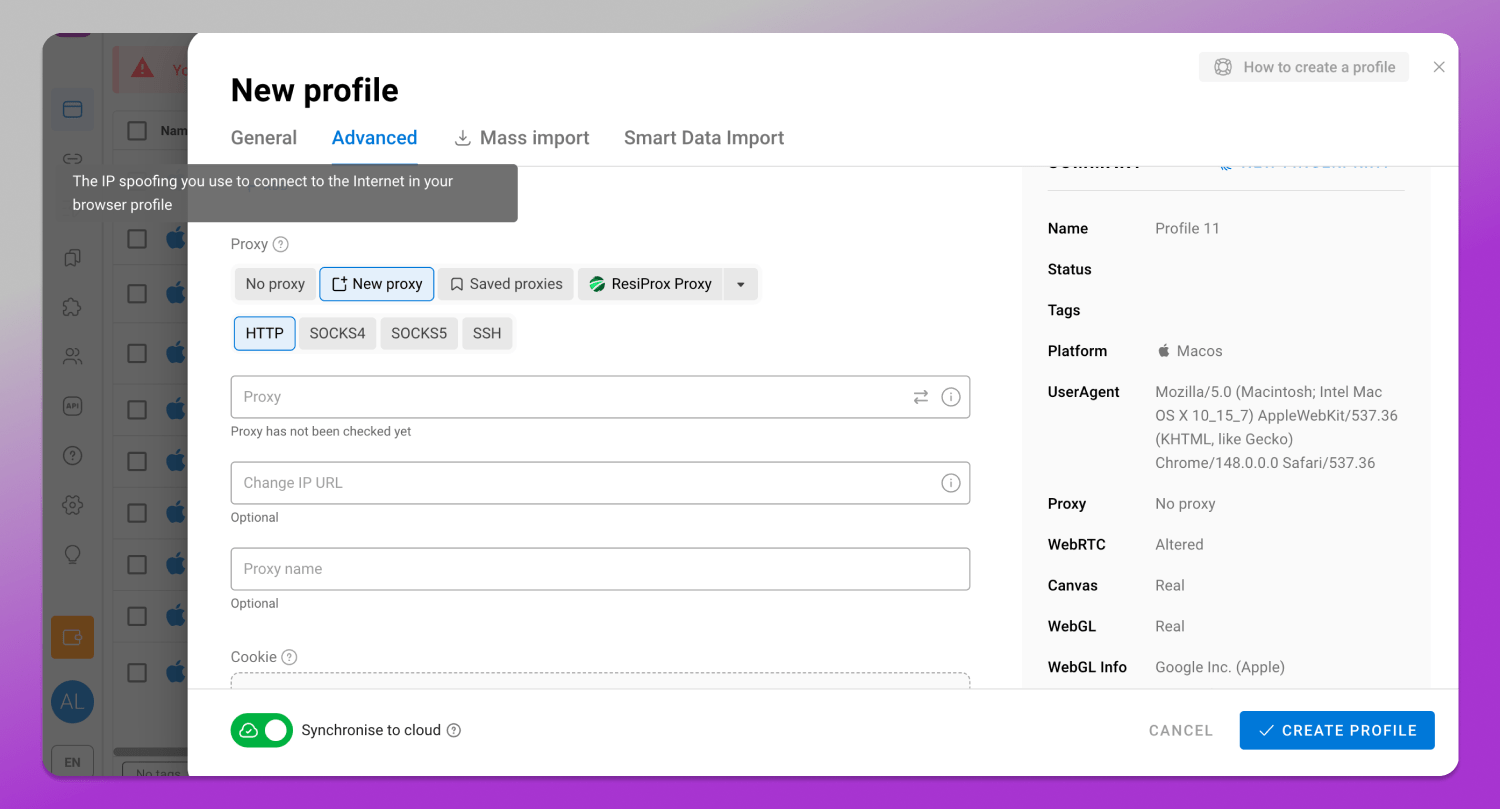1500x809 pixels.
Task: Expand the dropdown arrow beside ResiProx Proxy
Action: 741,284
